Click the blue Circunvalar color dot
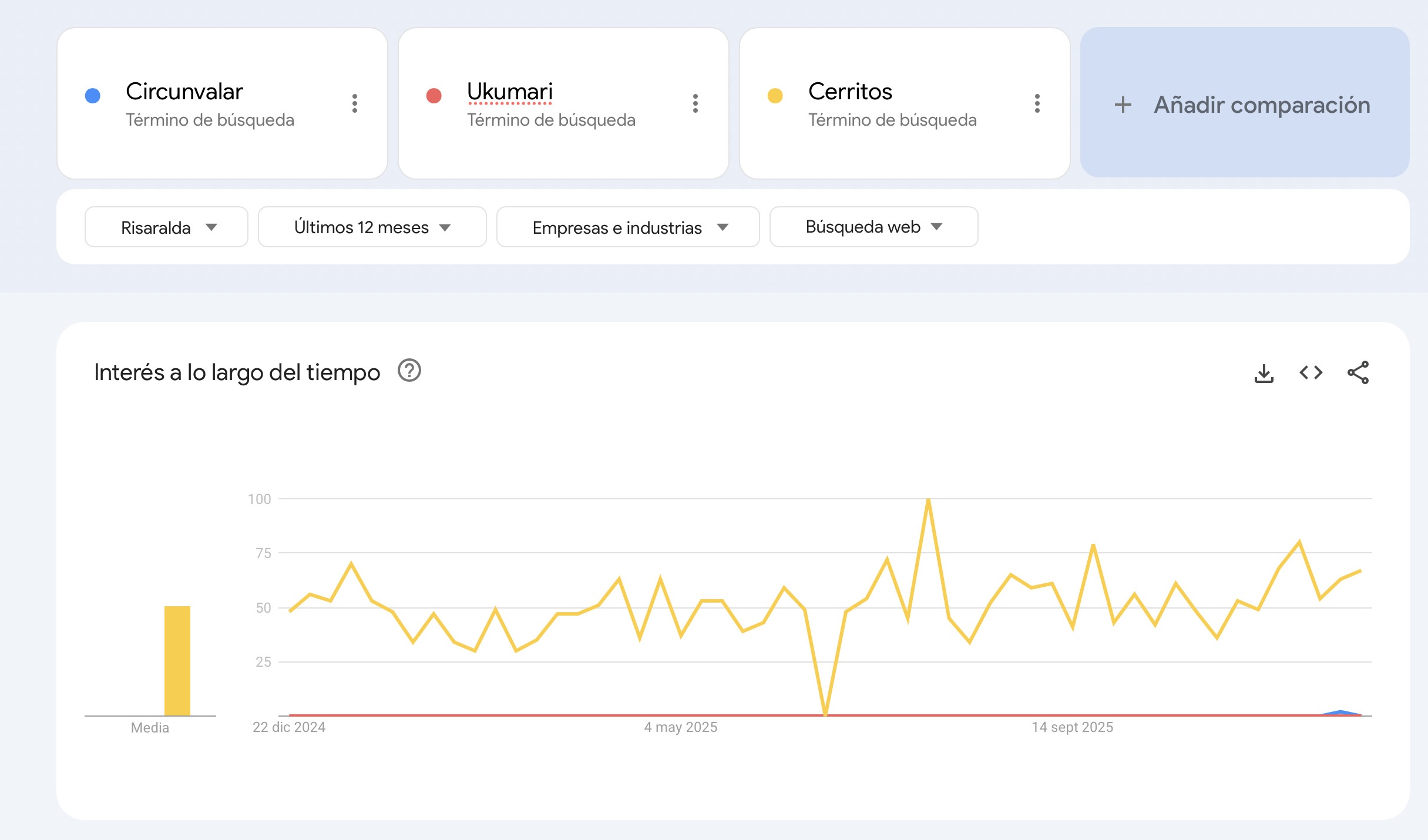Screen dimensions: 1428x840 click(x=93, y=96)
